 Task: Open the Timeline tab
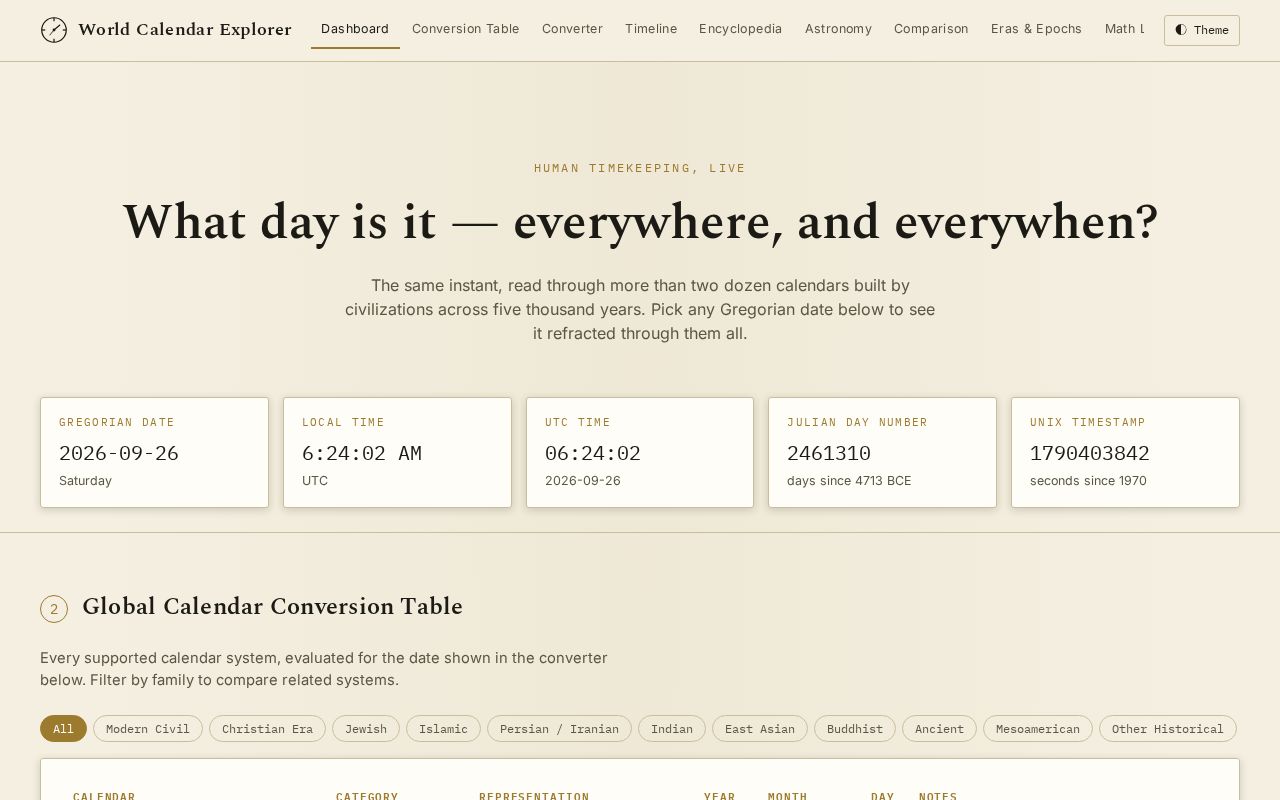651,29
